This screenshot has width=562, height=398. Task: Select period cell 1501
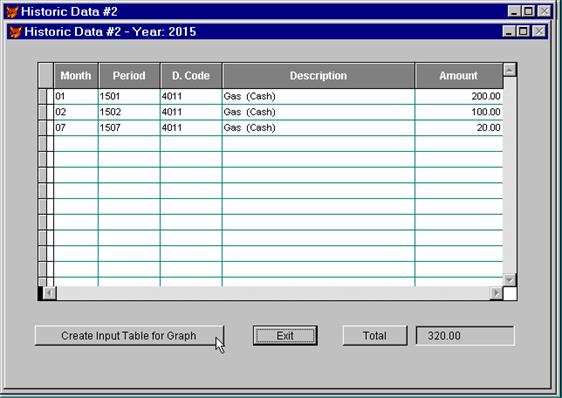click(x=129, y=96)
